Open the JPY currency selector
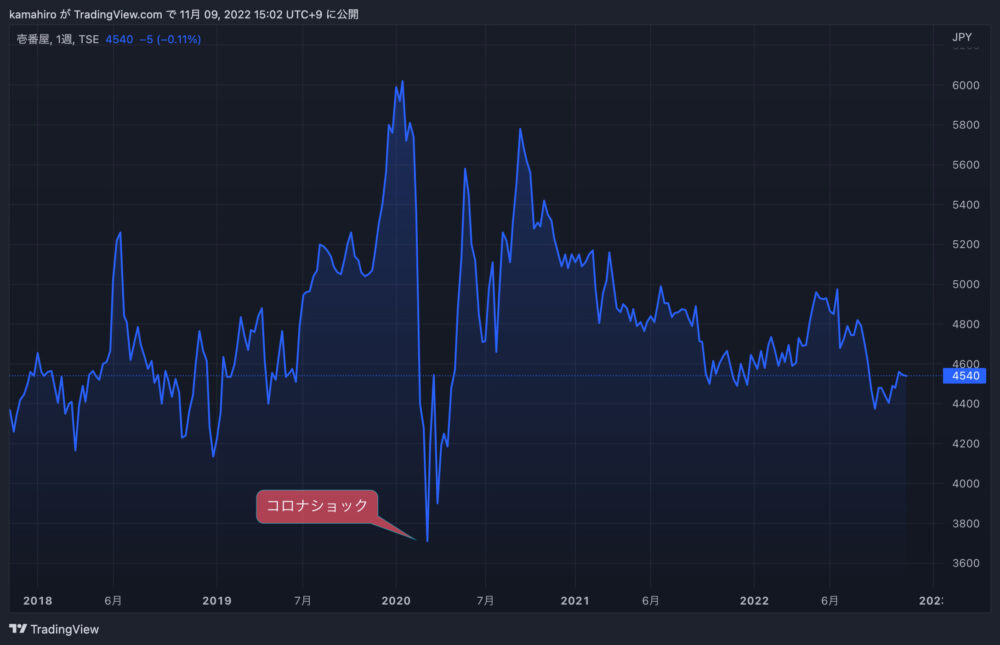 [x=961, y=38]
